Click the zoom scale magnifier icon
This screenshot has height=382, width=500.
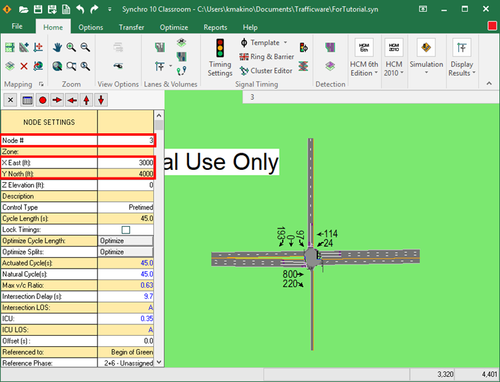point(85,66)
